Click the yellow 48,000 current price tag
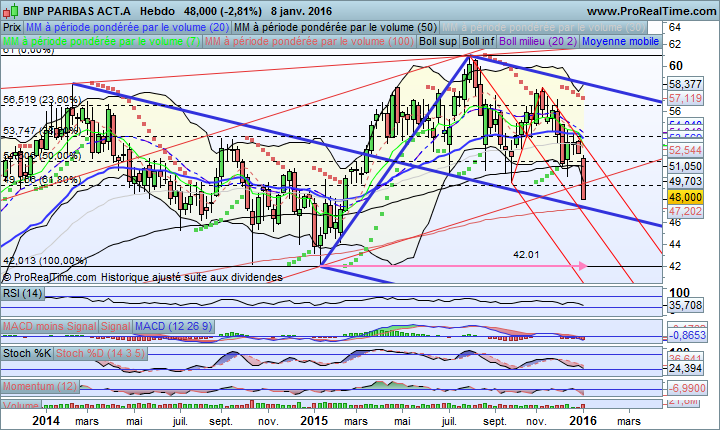 pyautogui.click(x=685, y=197)
